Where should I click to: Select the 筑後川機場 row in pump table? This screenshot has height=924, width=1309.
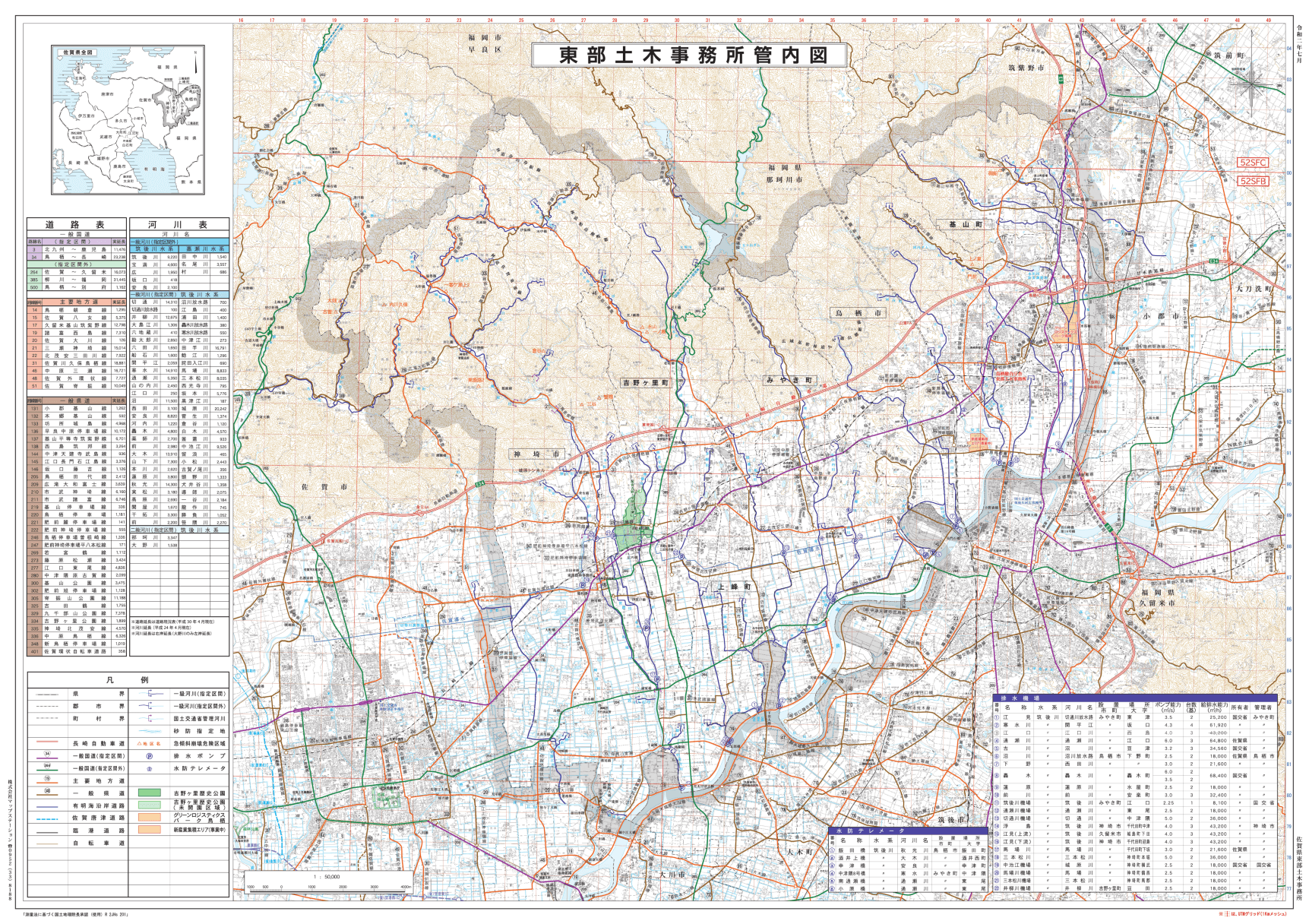point(1135,802)
